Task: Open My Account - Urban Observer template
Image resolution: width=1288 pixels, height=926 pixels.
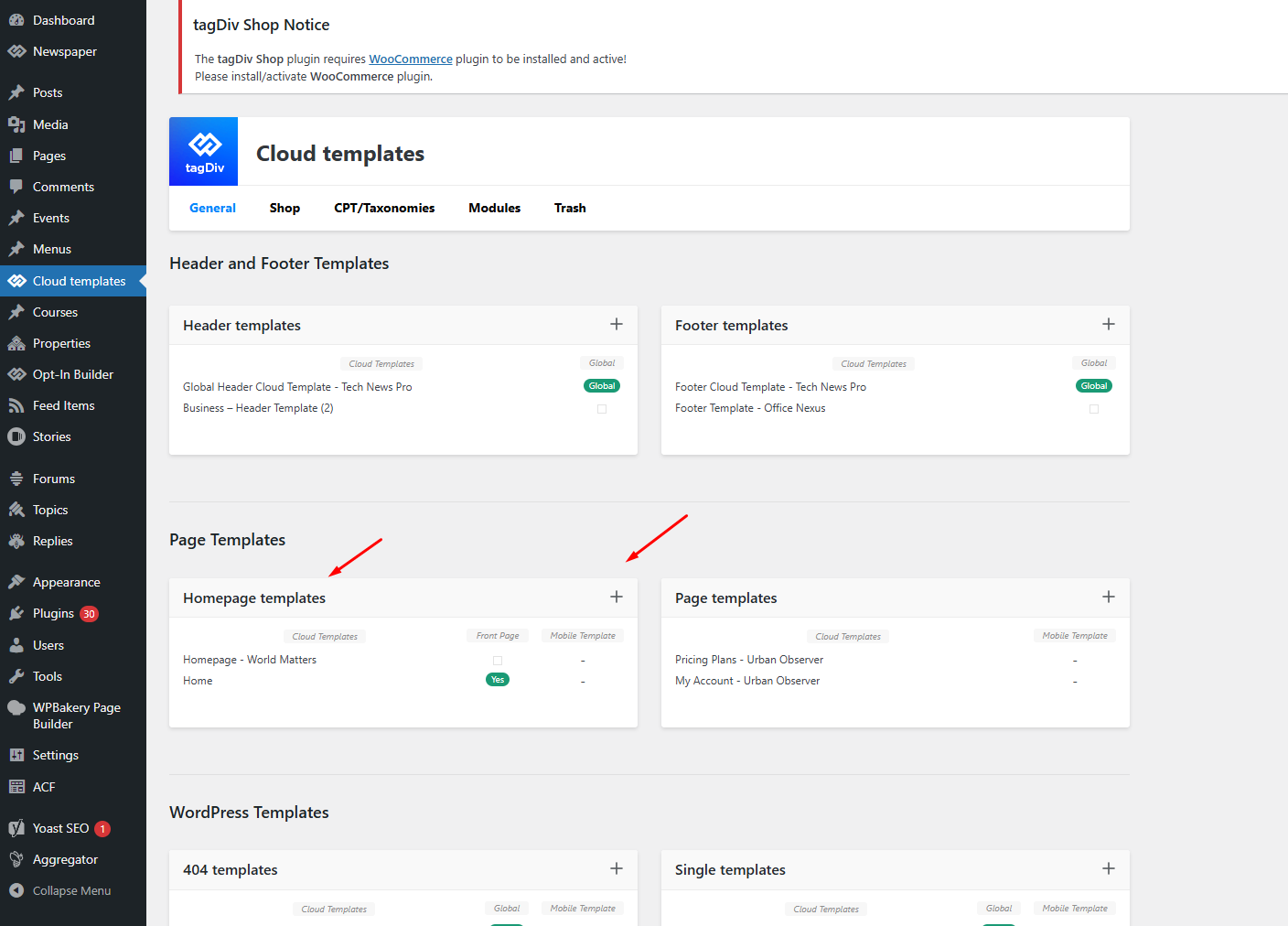Action: (747, 681)
